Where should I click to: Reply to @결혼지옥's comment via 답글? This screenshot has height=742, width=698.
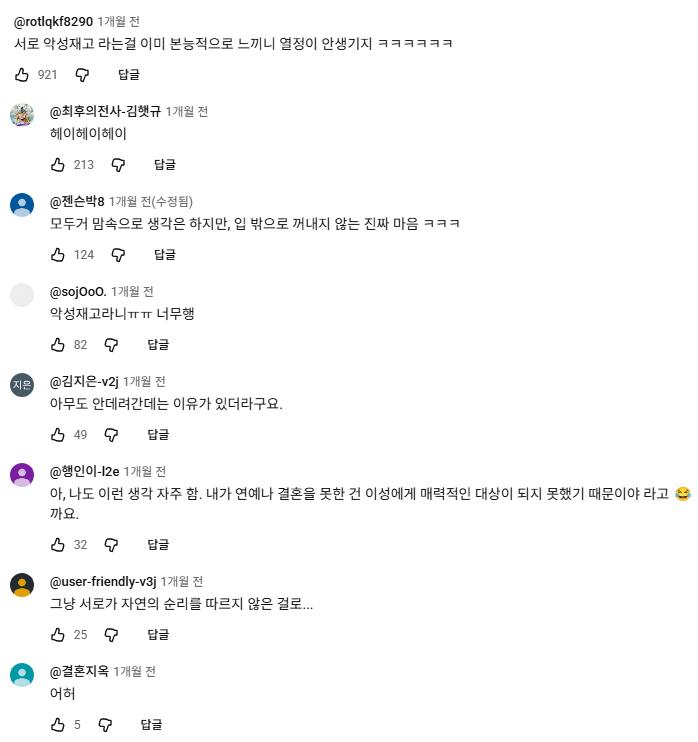151,724
